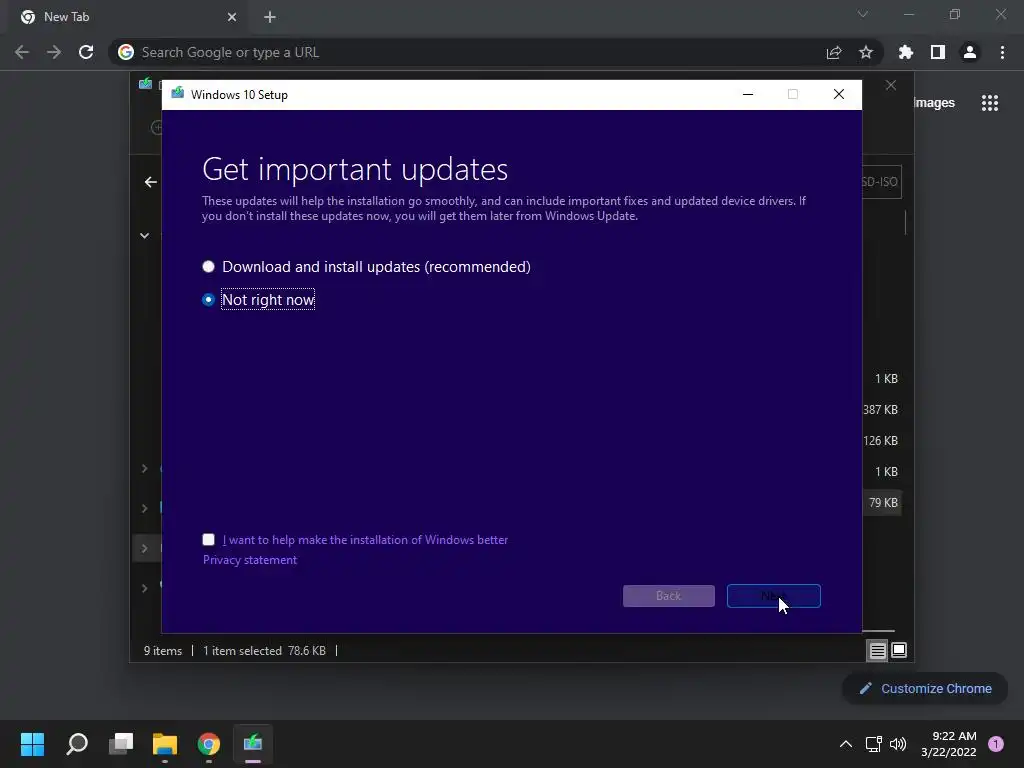Check the help make installation better box

[x=208, y=539]
